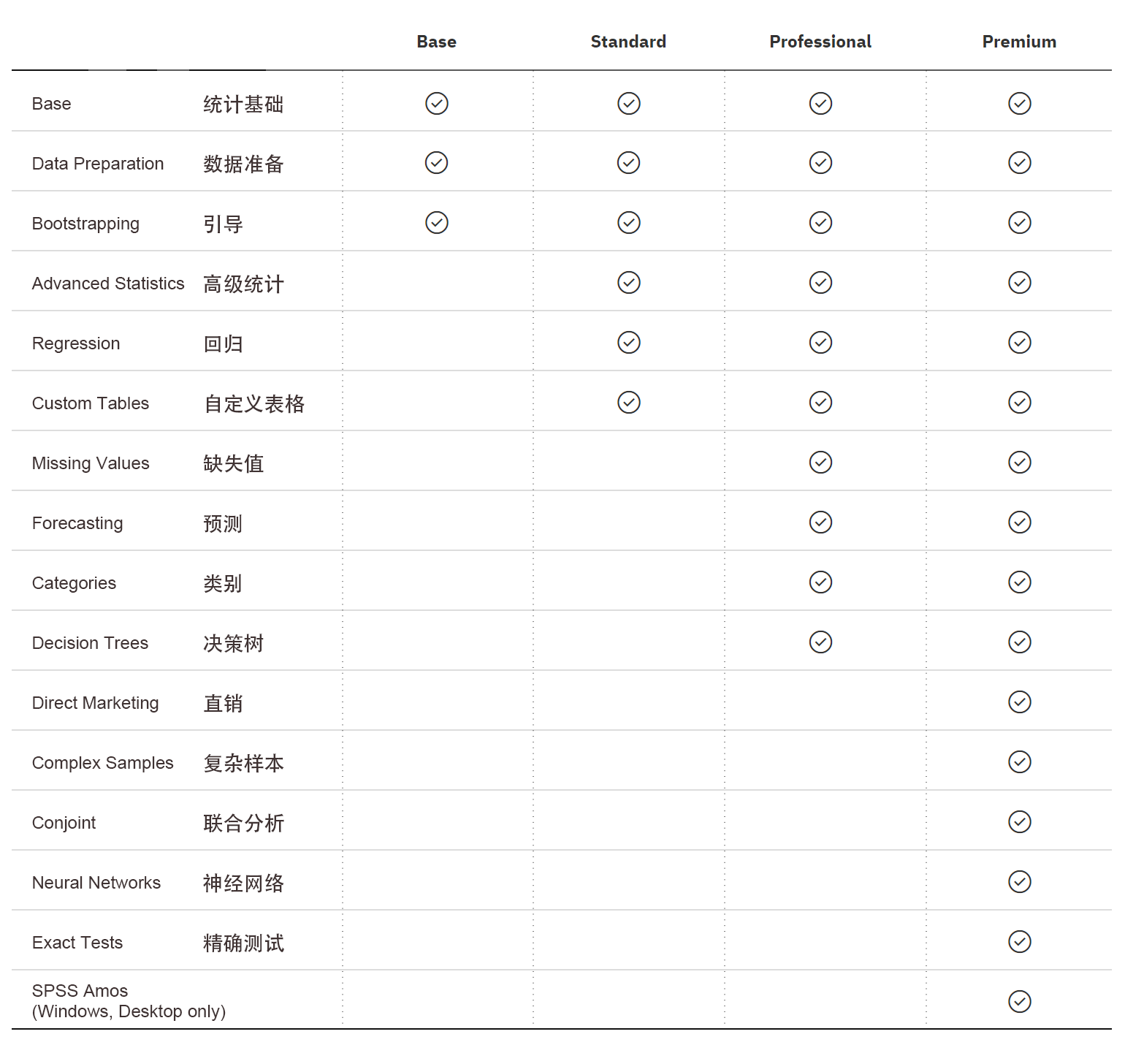
Task: Click the Premium checkmark for Direct Marketing
Action: point(1020,702)
